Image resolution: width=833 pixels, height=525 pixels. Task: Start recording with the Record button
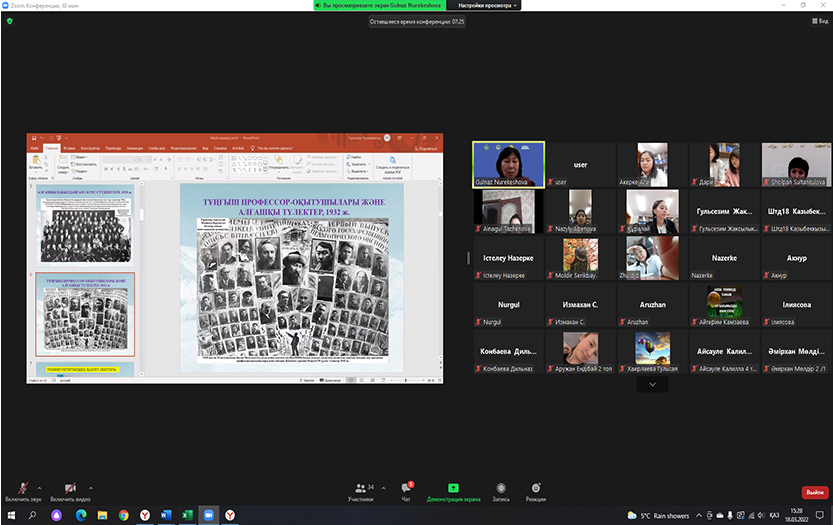pyautogui.click(x=500, y=489)
